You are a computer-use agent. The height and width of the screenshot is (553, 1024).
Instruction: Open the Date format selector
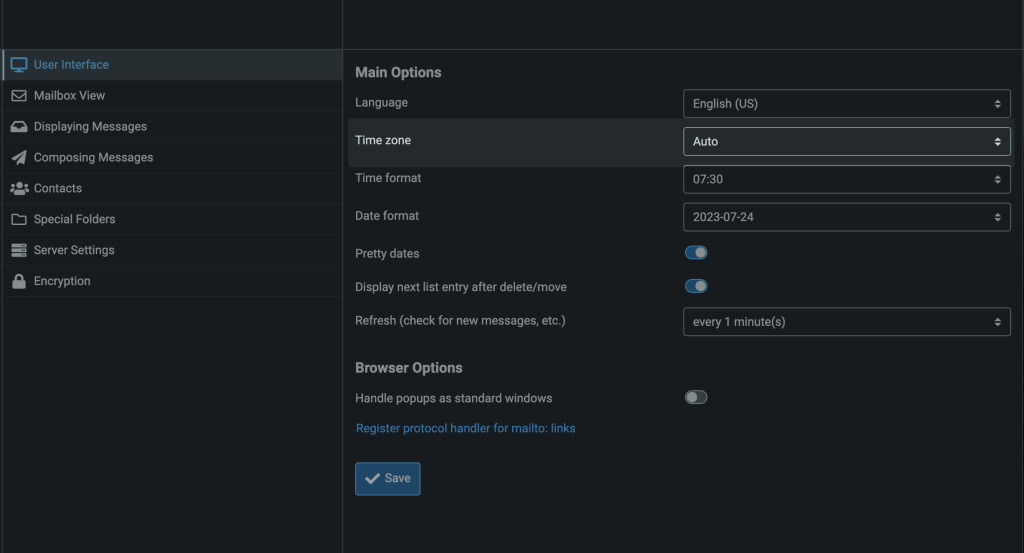click(846, 217)
